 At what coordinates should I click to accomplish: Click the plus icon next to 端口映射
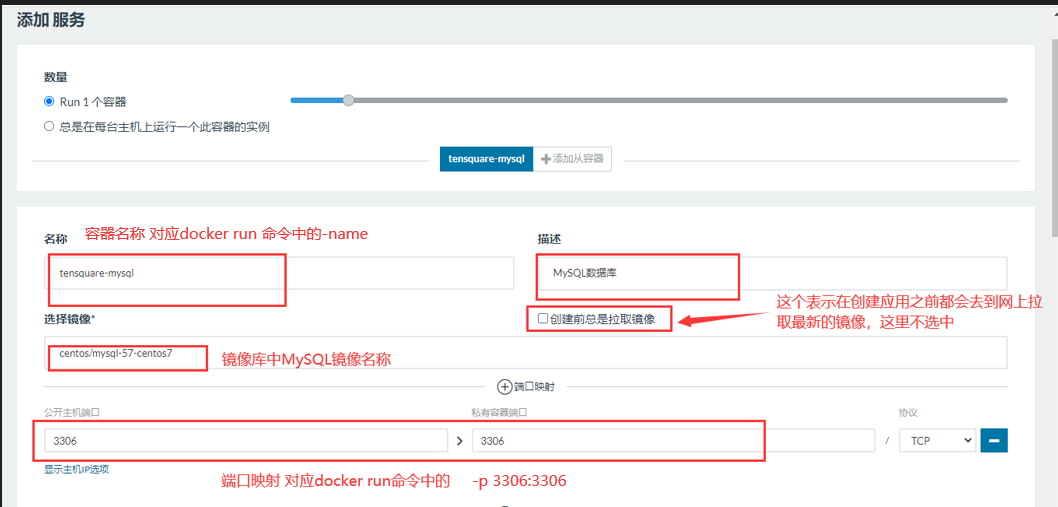click(x=505, y=387)
